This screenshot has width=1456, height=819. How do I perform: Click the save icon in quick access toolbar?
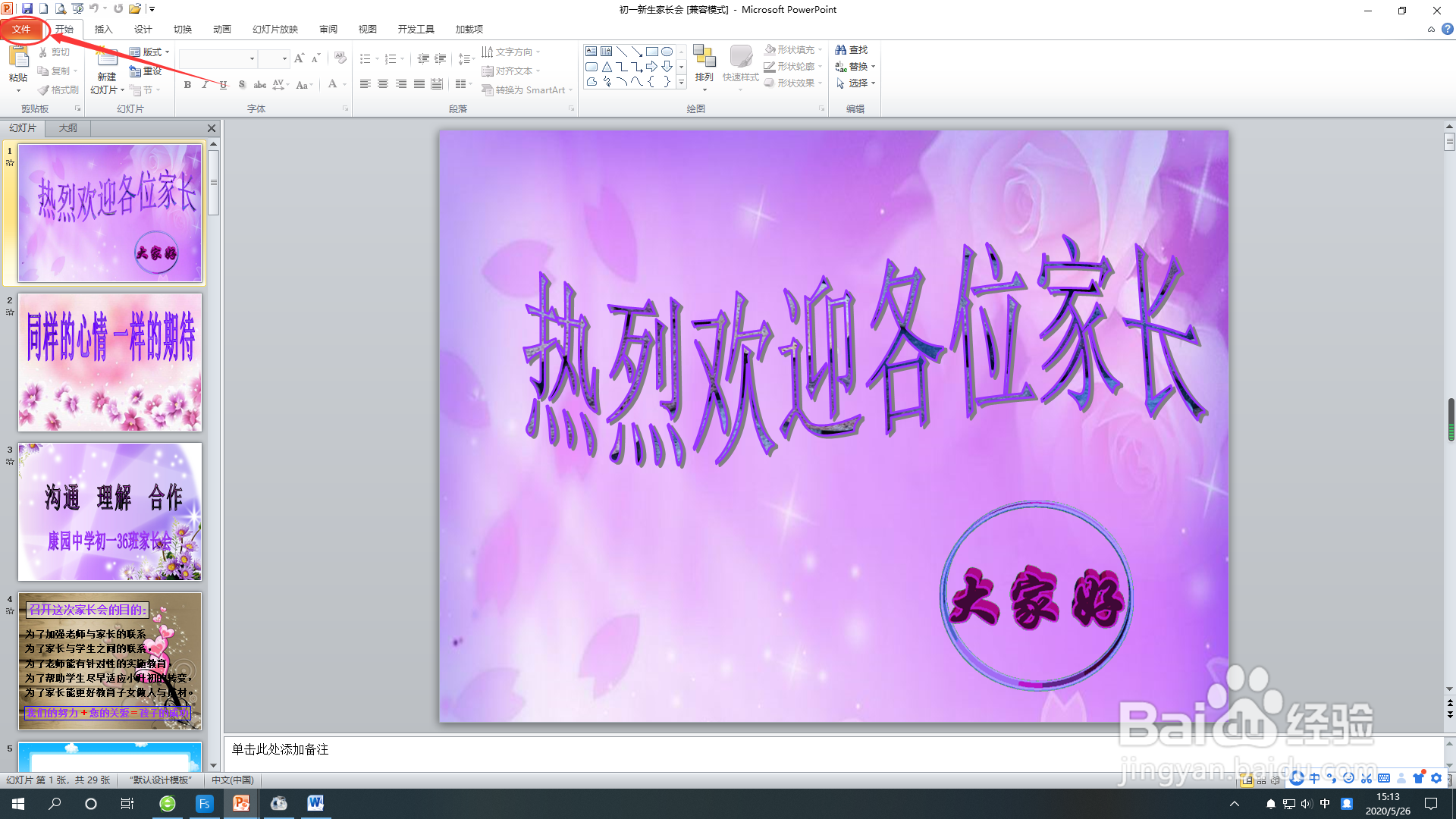point(27,9)
